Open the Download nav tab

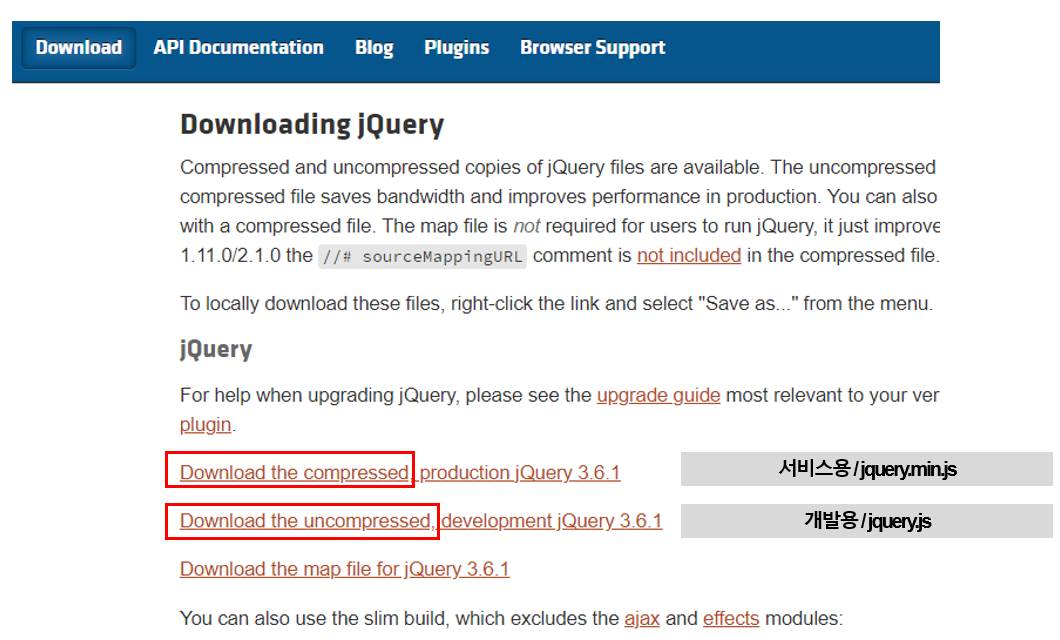click(78, 48)
